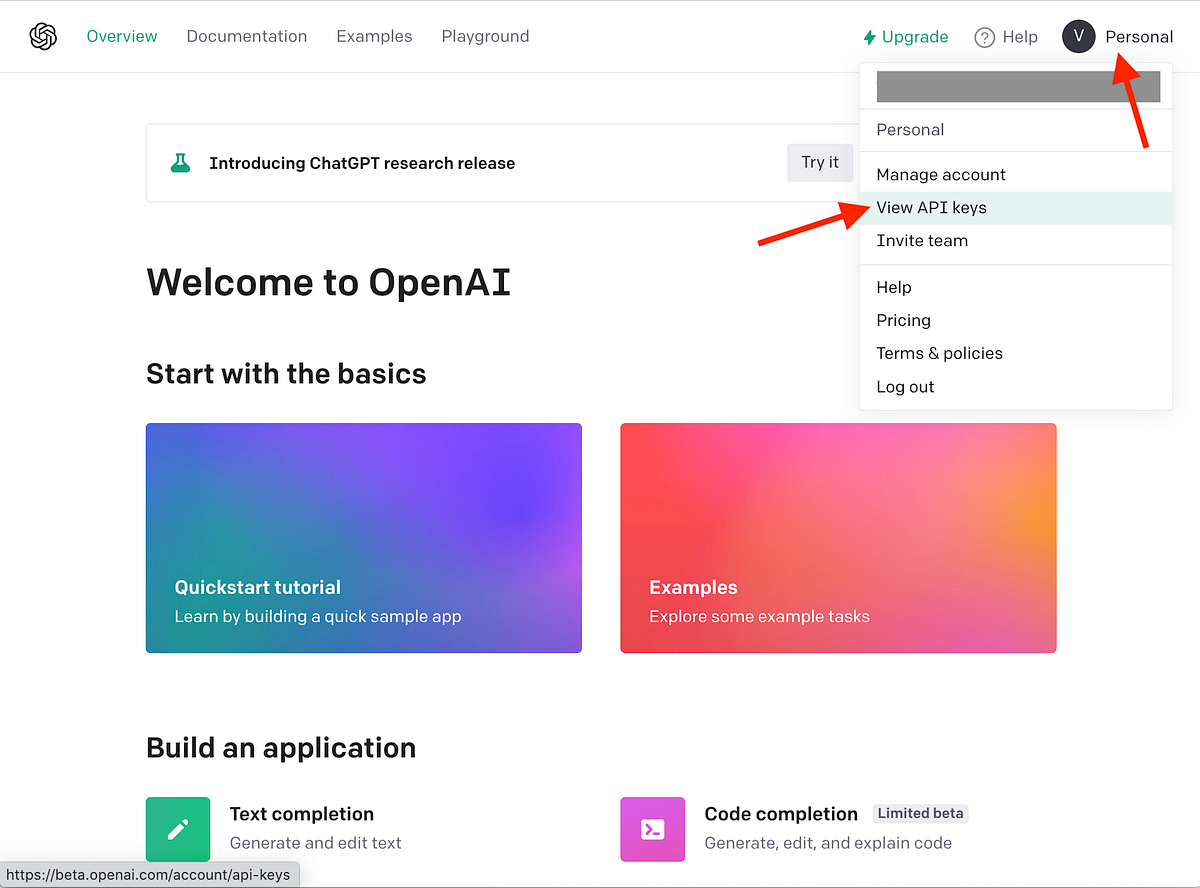The height and width of the screenshot is (888, 1200).
Task: Switch to the Playground tab
Action: (485, 36)
